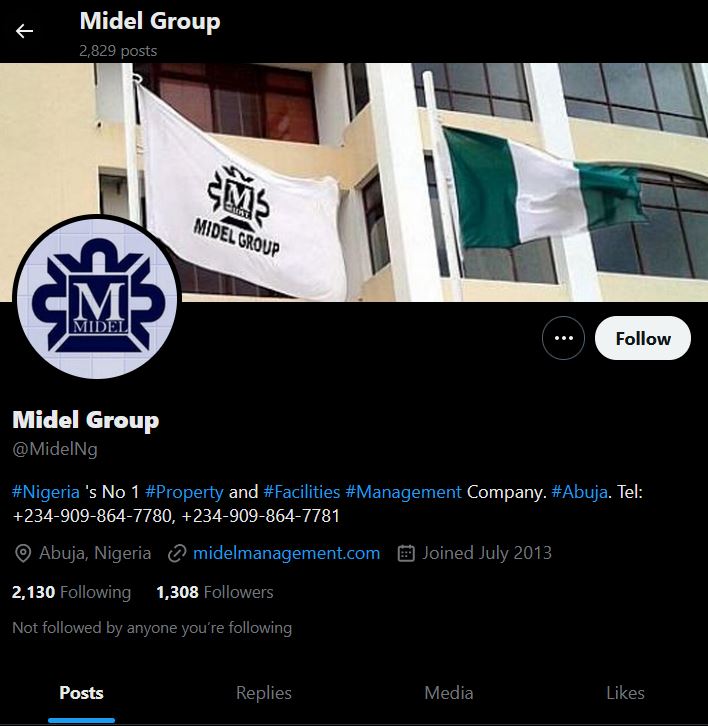Switch to the Replies tab

point(264,693)
